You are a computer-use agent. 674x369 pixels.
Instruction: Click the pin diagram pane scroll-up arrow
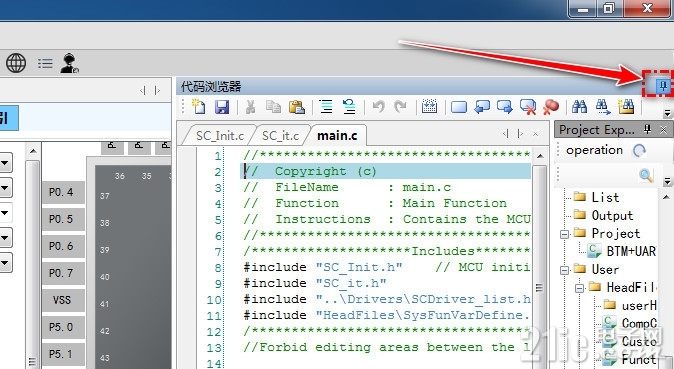tap(33, 151)
